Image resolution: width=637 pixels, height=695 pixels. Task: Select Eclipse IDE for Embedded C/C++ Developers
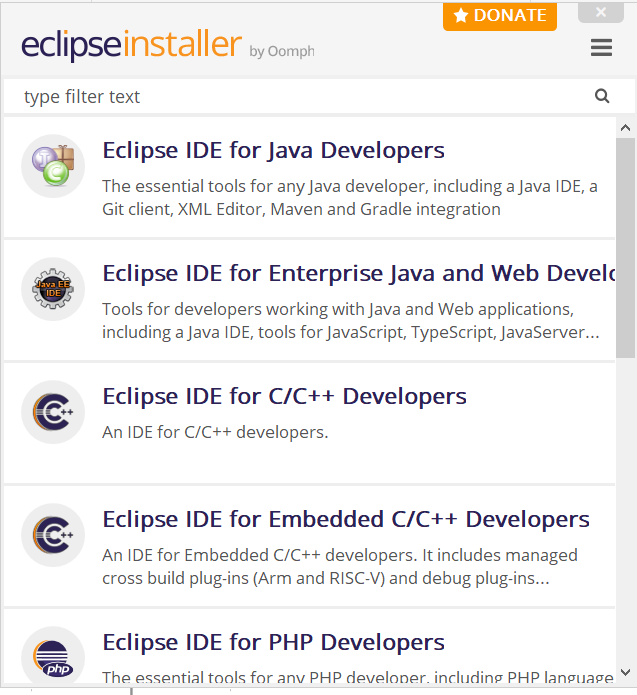[309, 546]
